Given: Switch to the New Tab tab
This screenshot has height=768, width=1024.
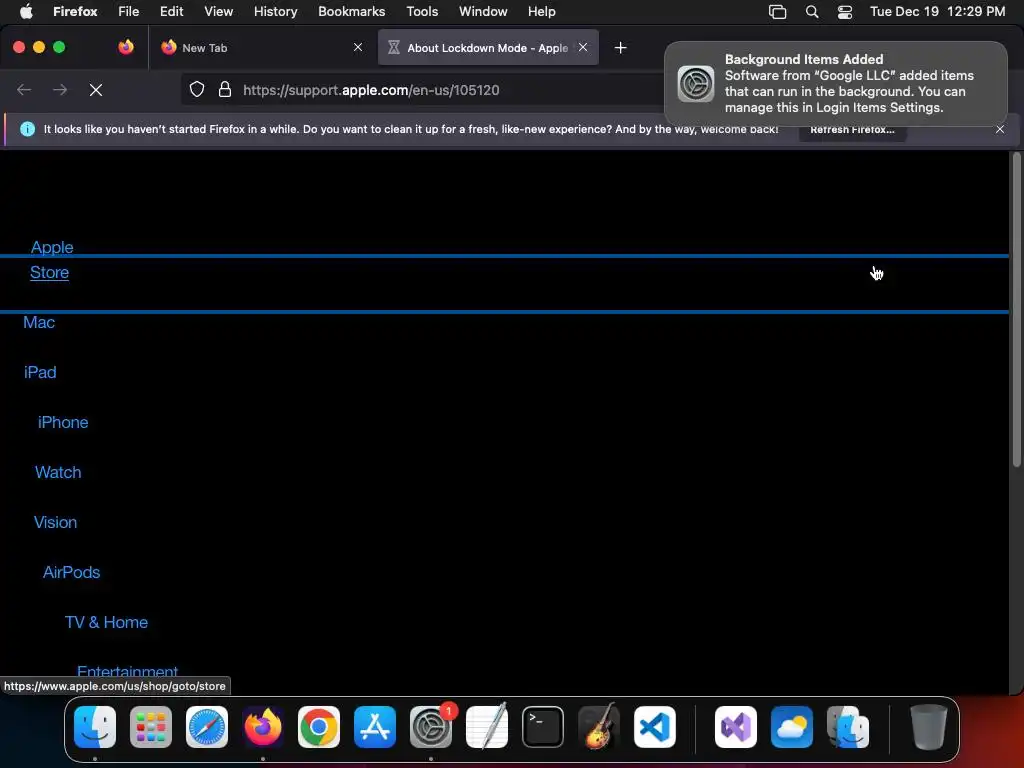Looking at the screenshot, I should tap(261, 47).
